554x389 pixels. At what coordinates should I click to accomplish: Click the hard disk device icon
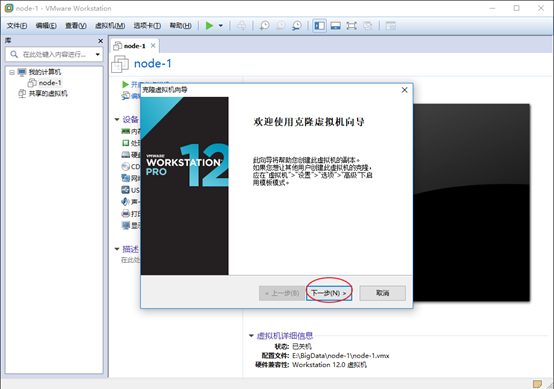pyautogui.click(x=125, y=154)
